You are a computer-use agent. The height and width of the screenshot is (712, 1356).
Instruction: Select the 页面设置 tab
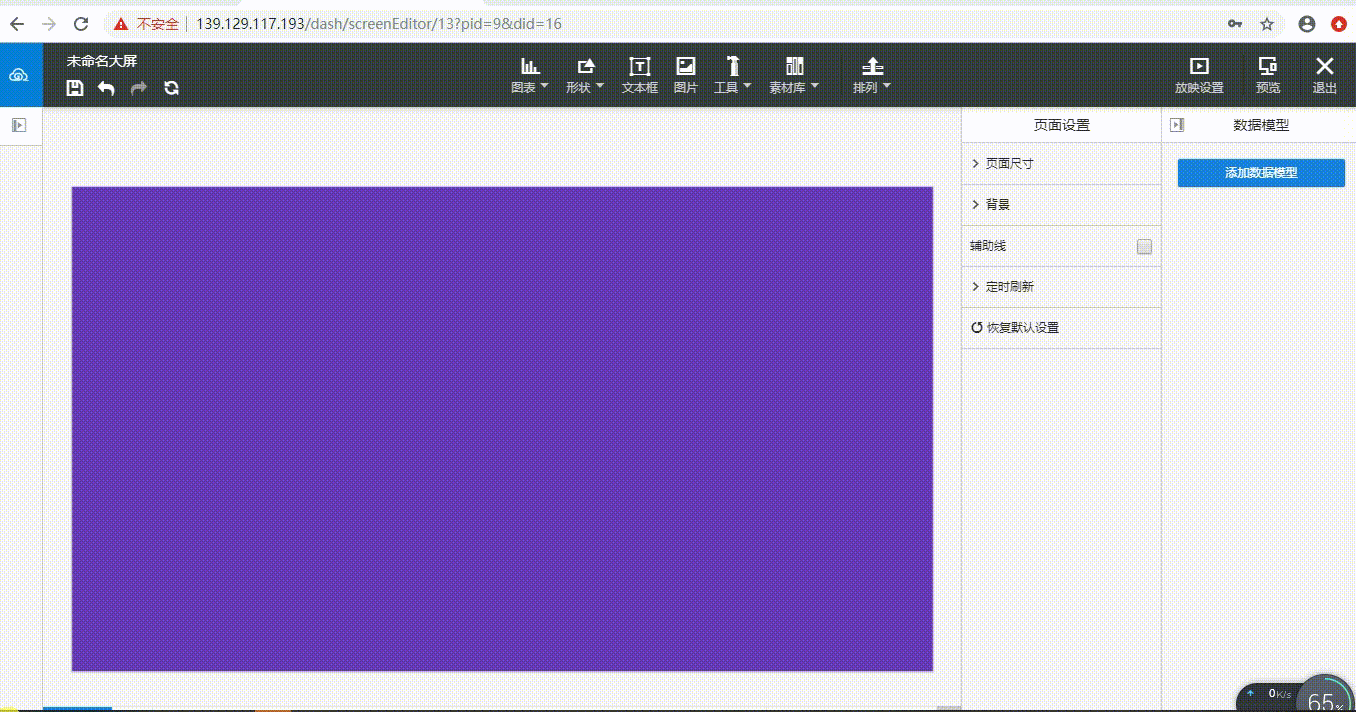click(x=1062, y=125)
